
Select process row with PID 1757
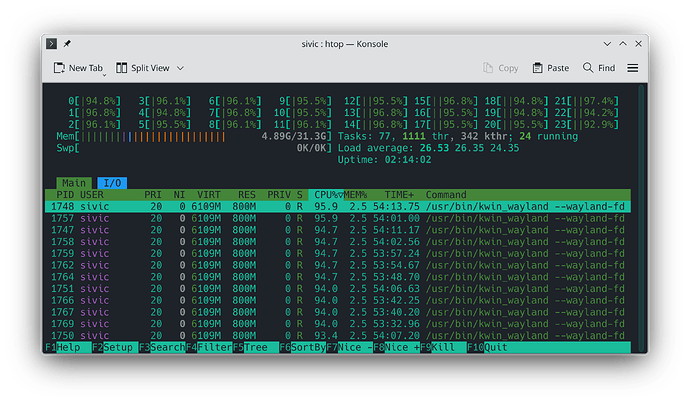click(x=338, y=218)
